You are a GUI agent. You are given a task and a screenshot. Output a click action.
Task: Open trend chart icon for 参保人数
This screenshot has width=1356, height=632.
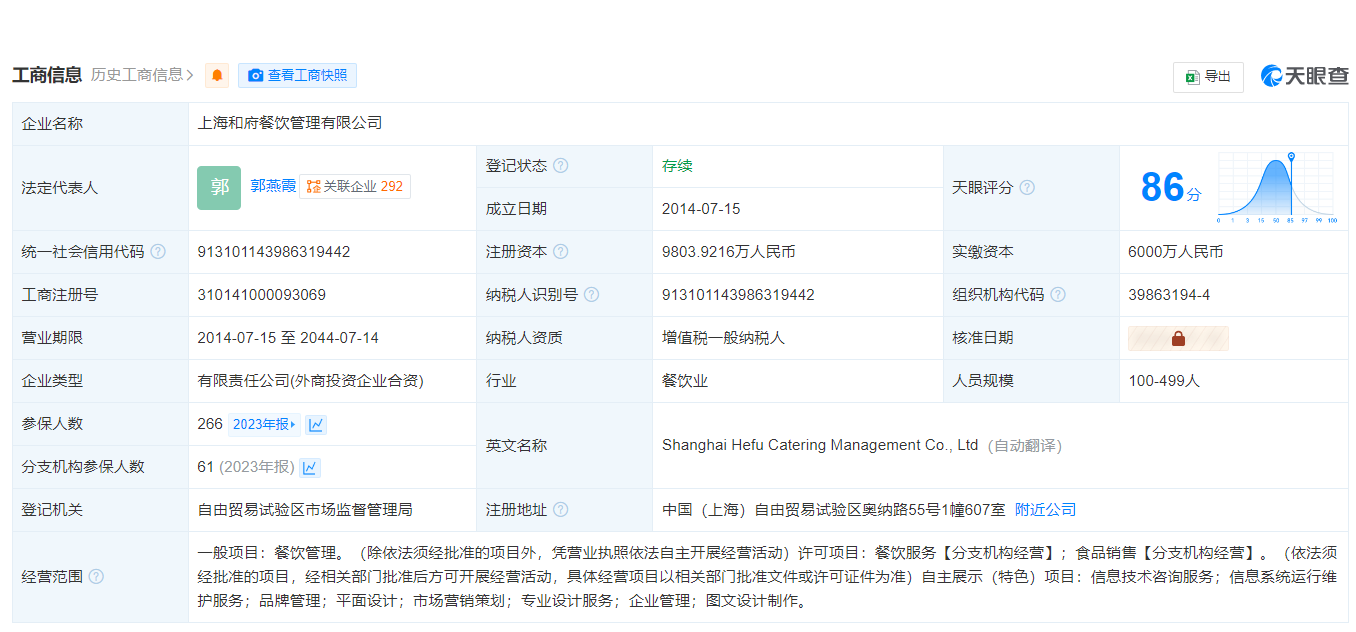tap(316, 424)
